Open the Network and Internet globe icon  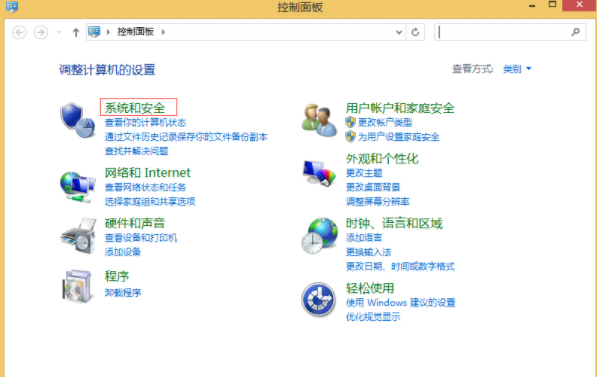pyautogui.click(x=77, y=187)
